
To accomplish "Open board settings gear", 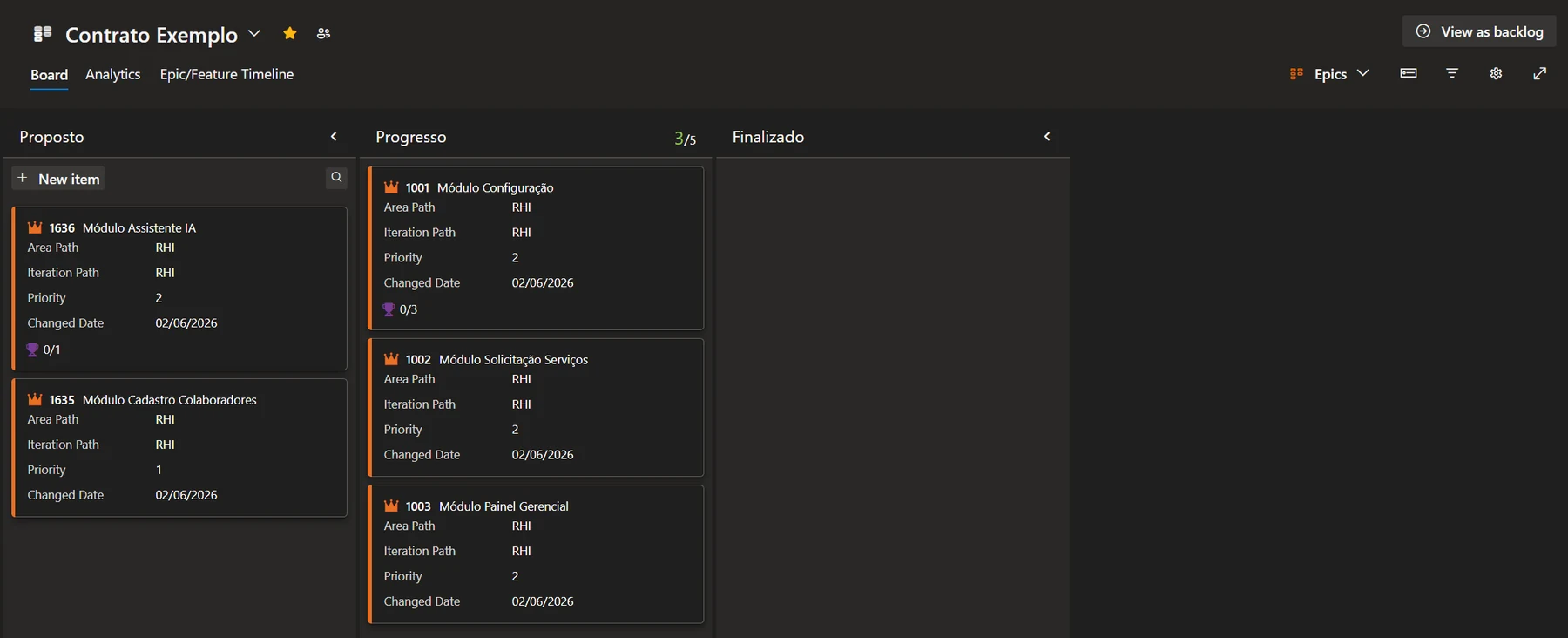I will click(1496, 73).
